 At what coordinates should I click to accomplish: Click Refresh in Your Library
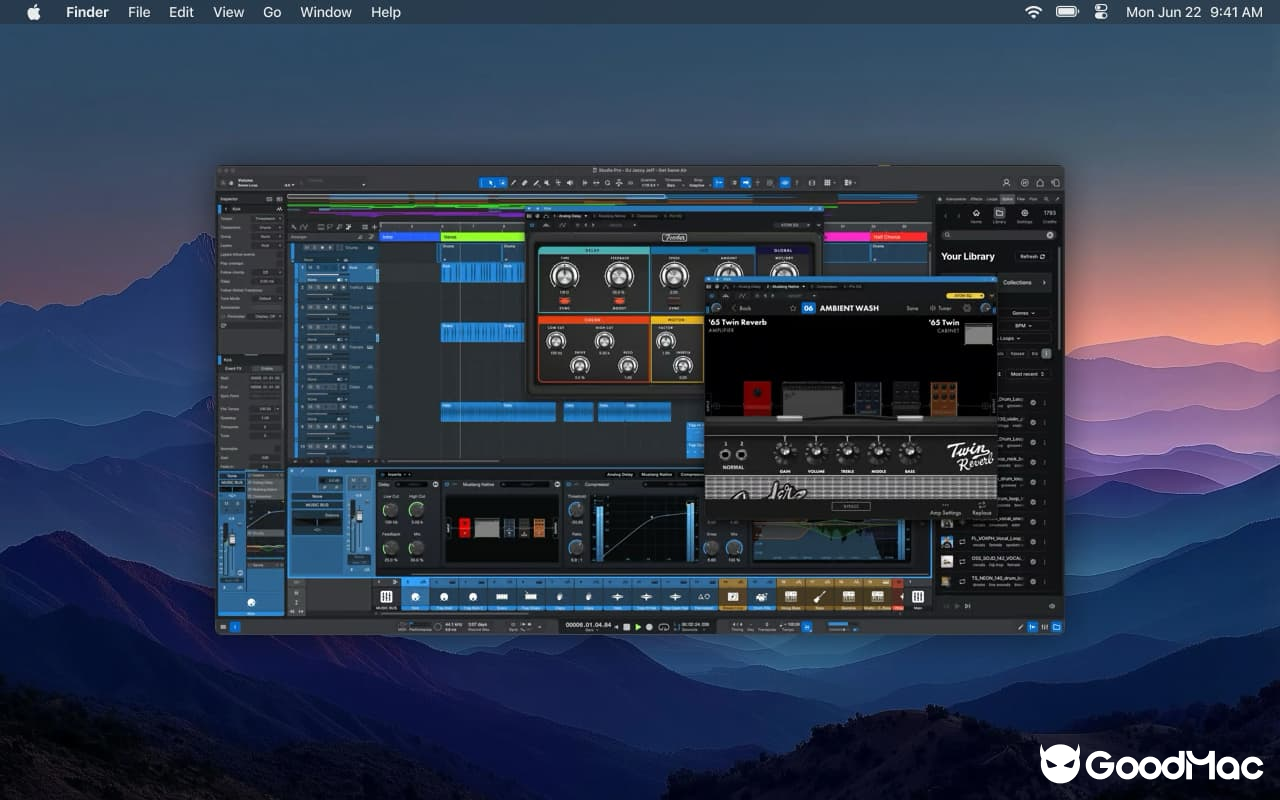click(1032, 256)
